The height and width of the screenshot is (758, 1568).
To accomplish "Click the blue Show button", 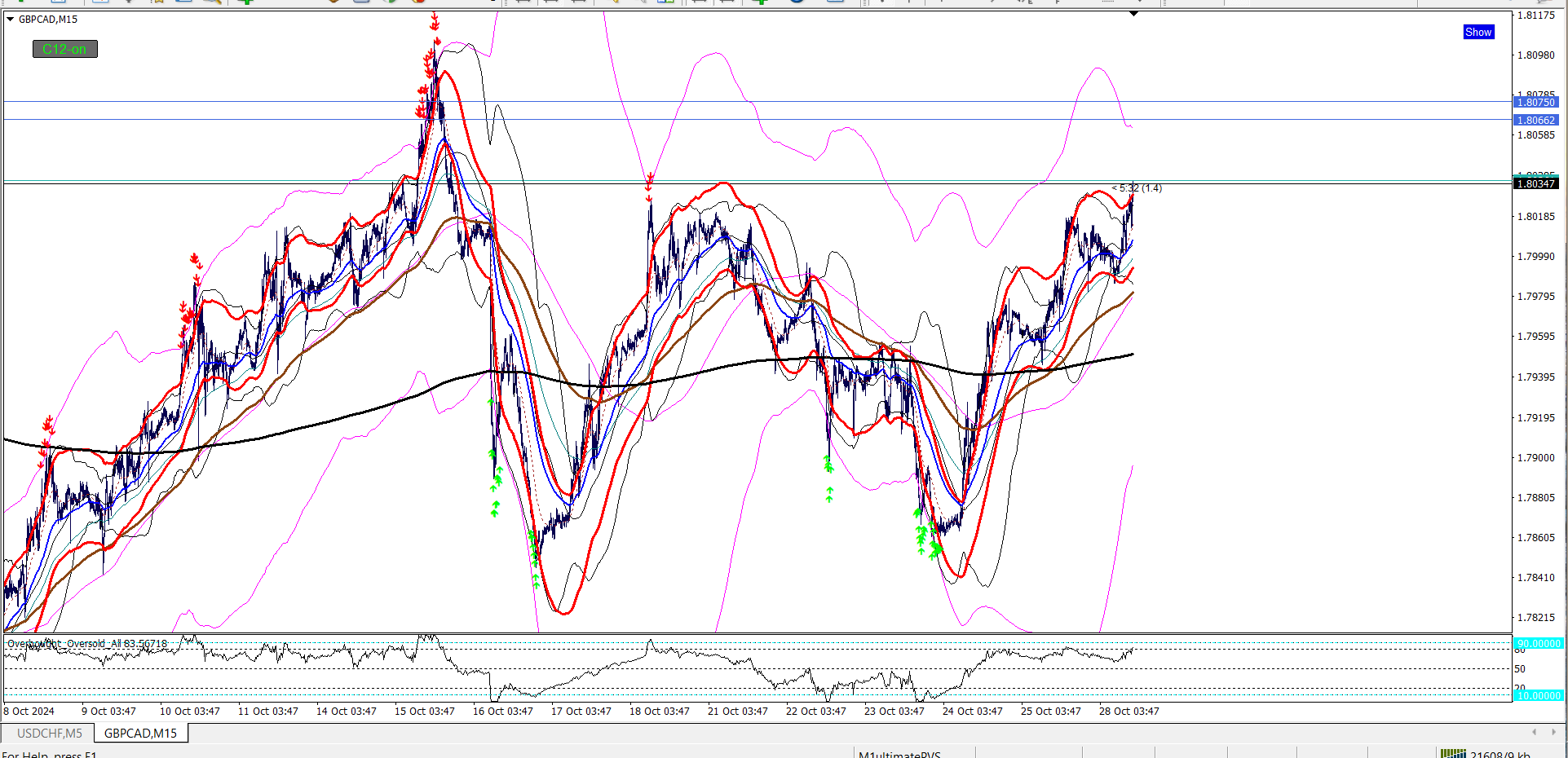I will point(1478,32).
